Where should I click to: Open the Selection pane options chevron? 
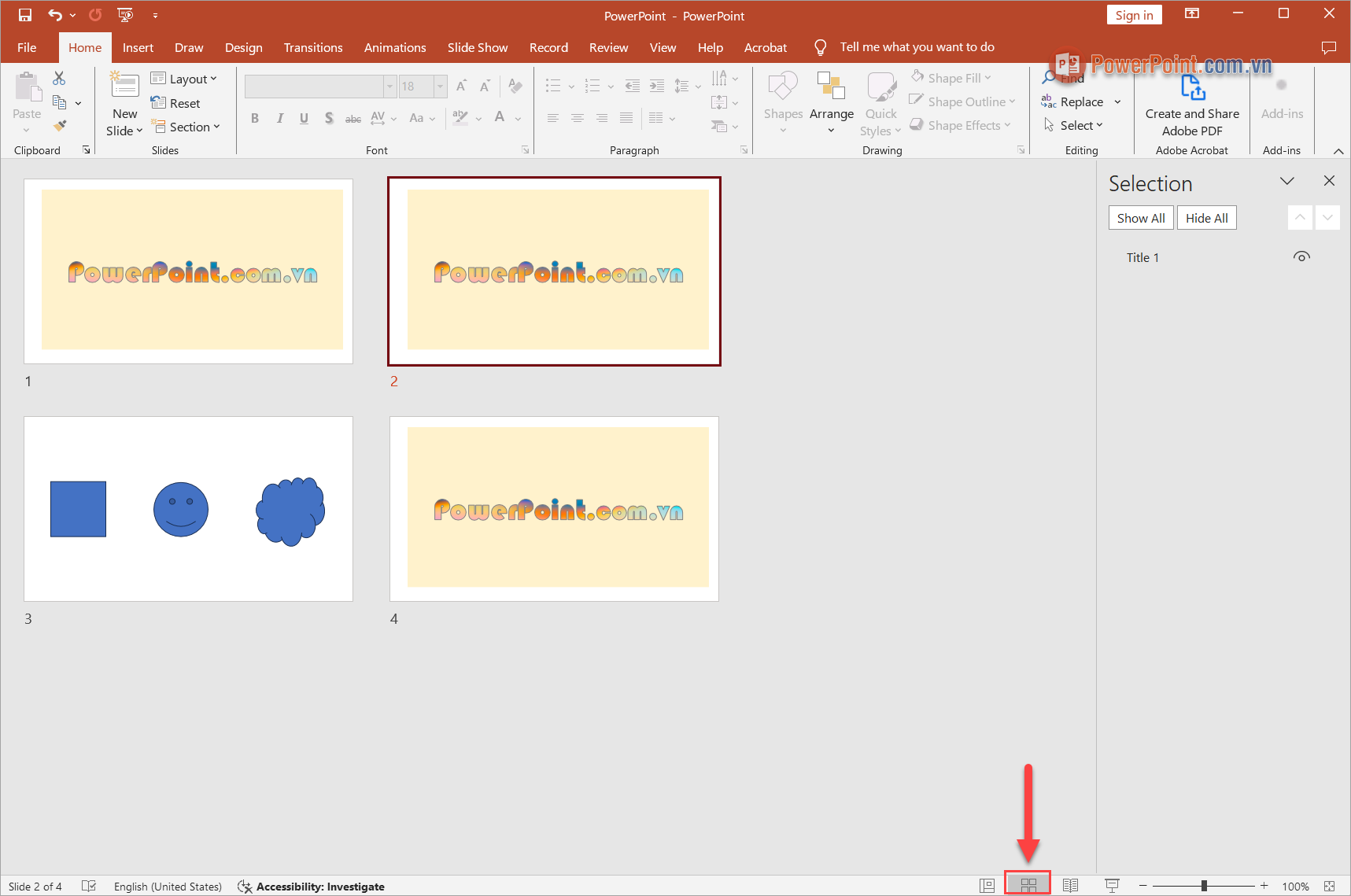[x=1287, y=181]
